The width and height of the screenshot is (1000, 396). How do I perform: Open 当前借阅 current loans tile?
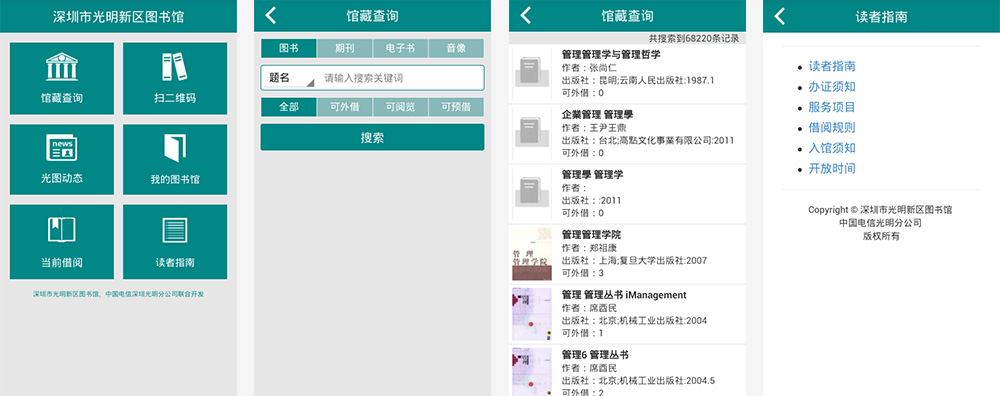point(62,242)
